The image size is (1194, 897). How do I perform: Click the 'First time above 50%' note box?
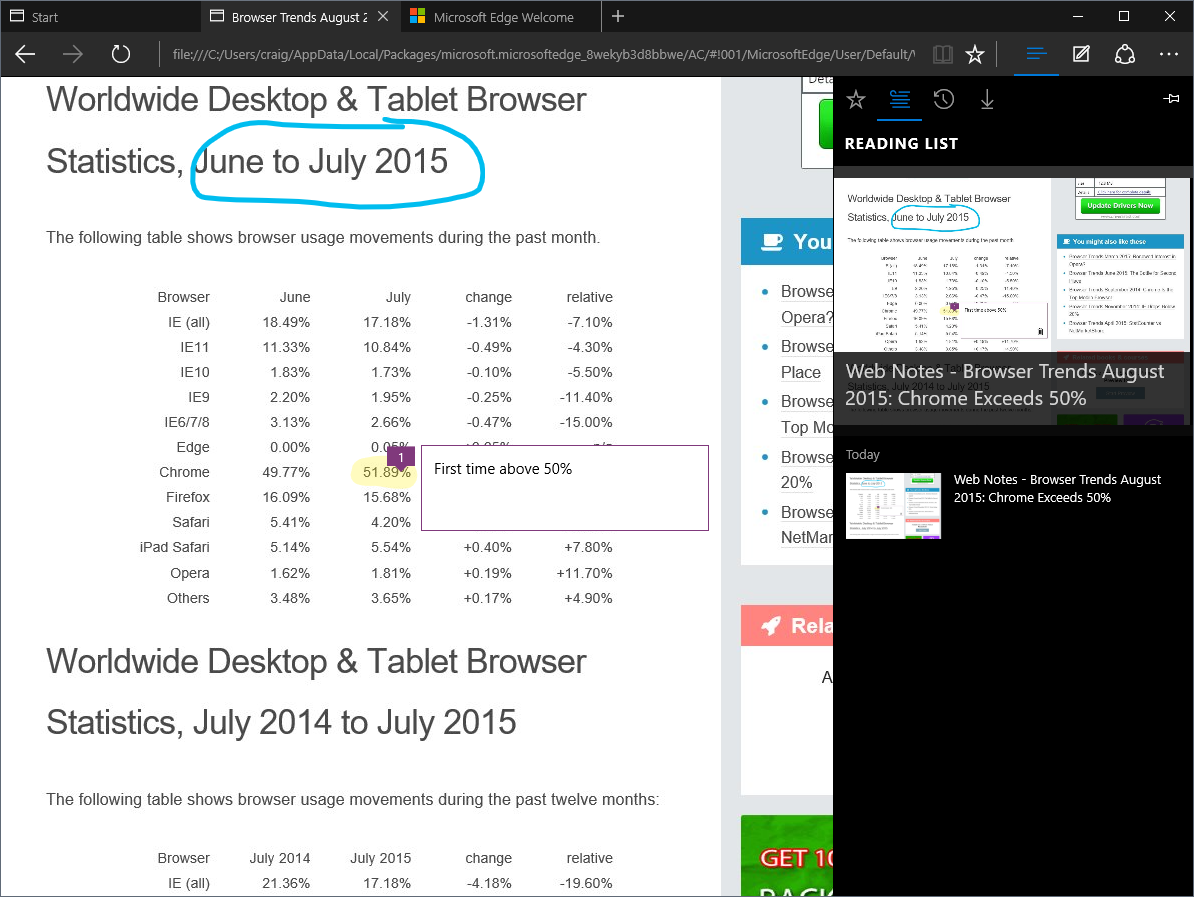[x=564, y=488]
